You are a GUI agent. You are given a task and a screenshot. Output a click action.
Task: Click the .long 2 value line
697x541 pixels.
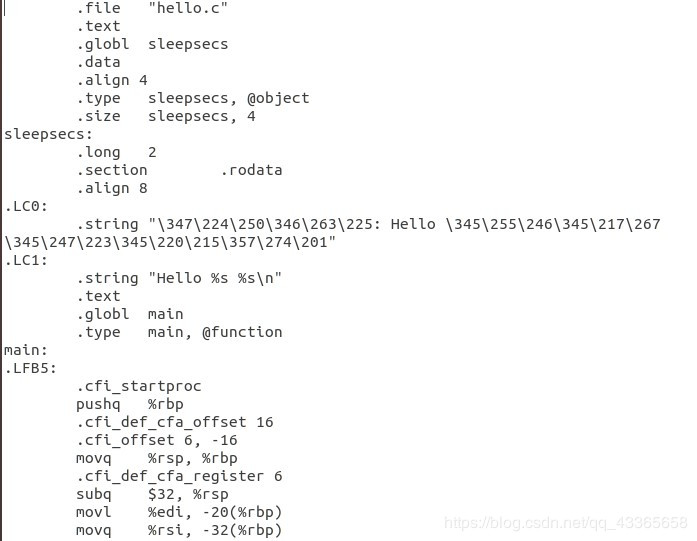click(116, 152)
